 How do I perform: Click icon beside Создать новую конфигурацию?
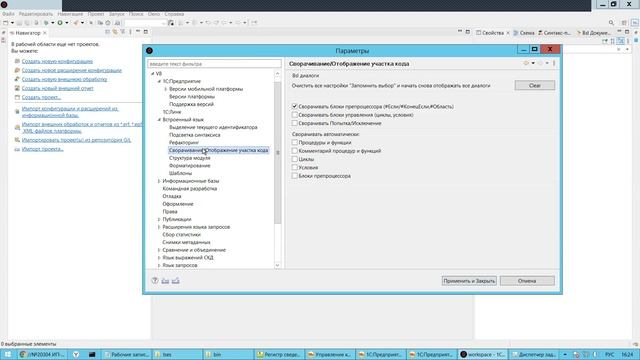[x=17, y=61]
